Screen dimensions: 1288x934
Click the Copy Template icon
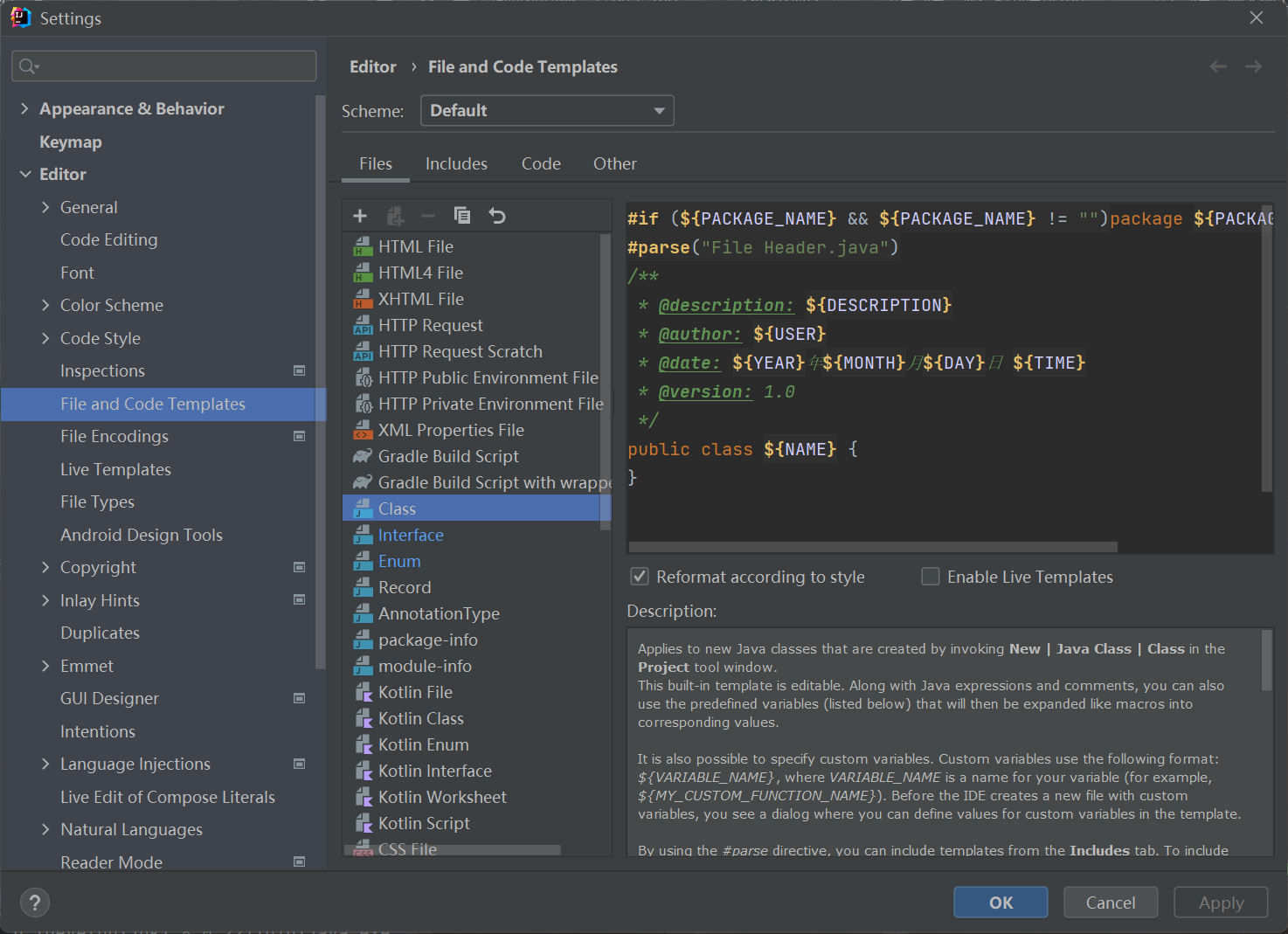tap(462, 216)
